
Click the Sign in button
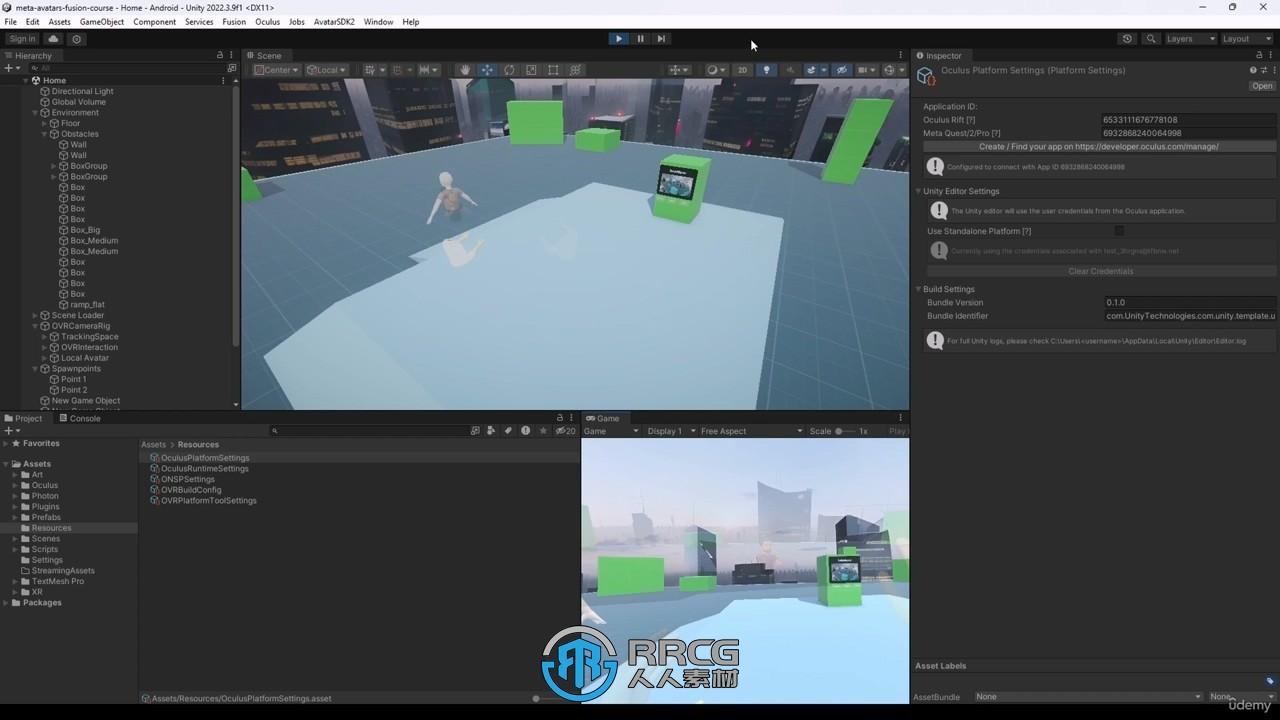click(22, 39)
